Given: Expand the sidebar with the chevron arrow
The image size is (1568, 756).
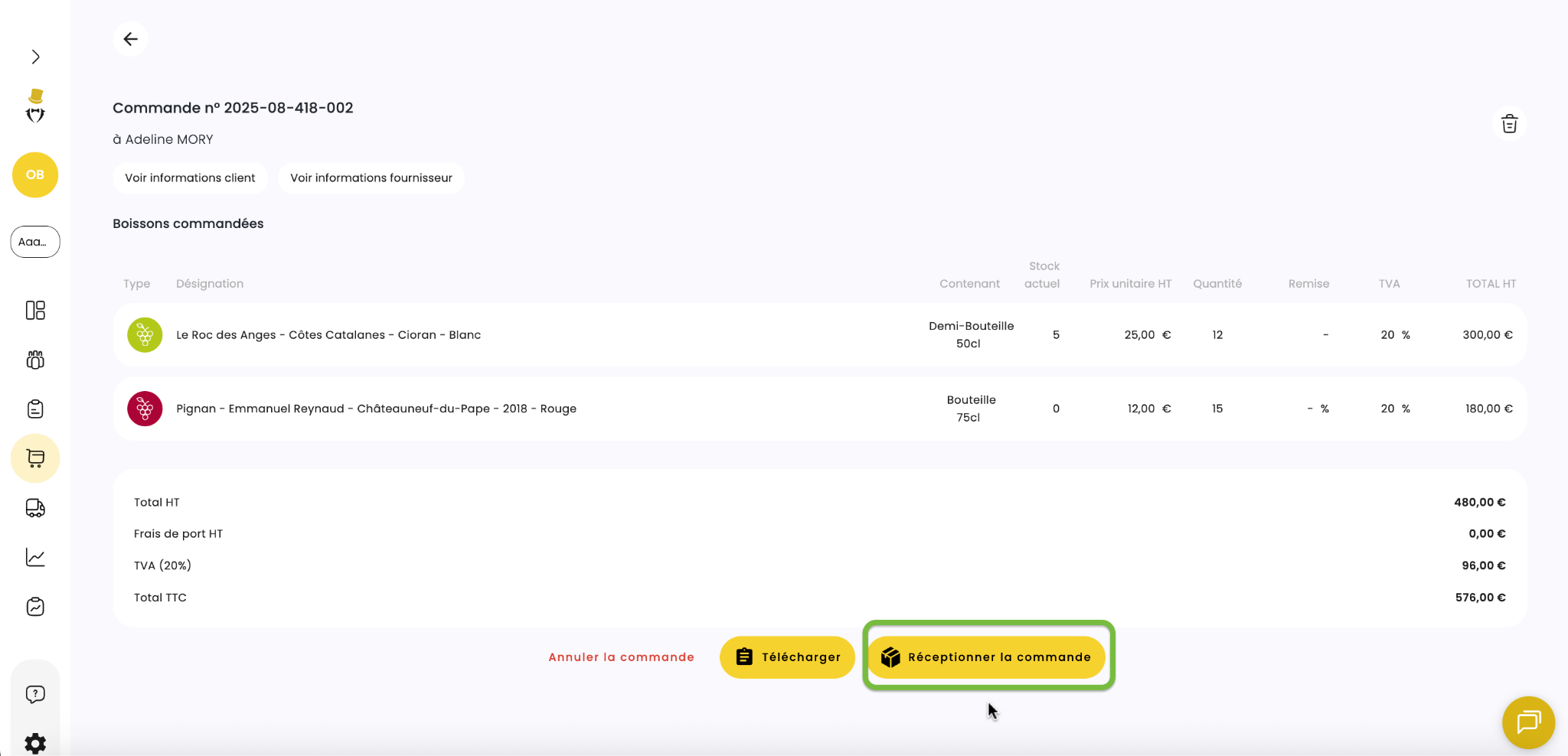Looking at the screenshot, I should 35,57.
